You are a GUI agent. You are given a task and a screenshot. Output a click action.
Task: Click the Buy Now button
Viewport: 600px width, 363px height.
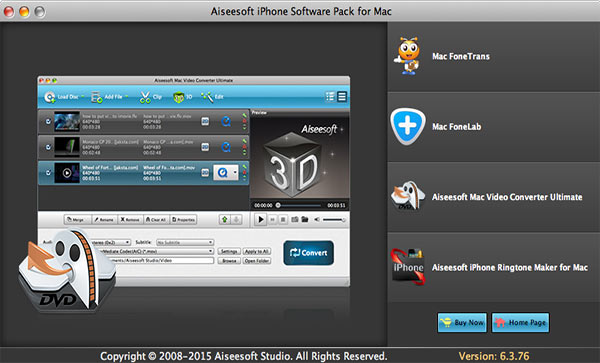(x=462, y=322)
